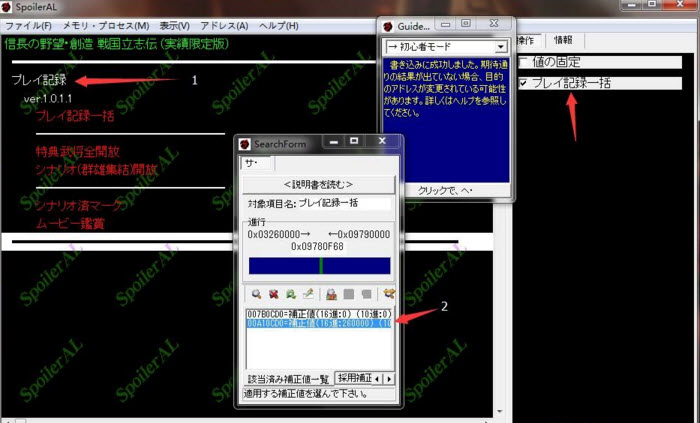The height and width of the screenshot is (423, 700).
Task: Toggle the 値の固定 checkbox
Action: coord(523,62)
